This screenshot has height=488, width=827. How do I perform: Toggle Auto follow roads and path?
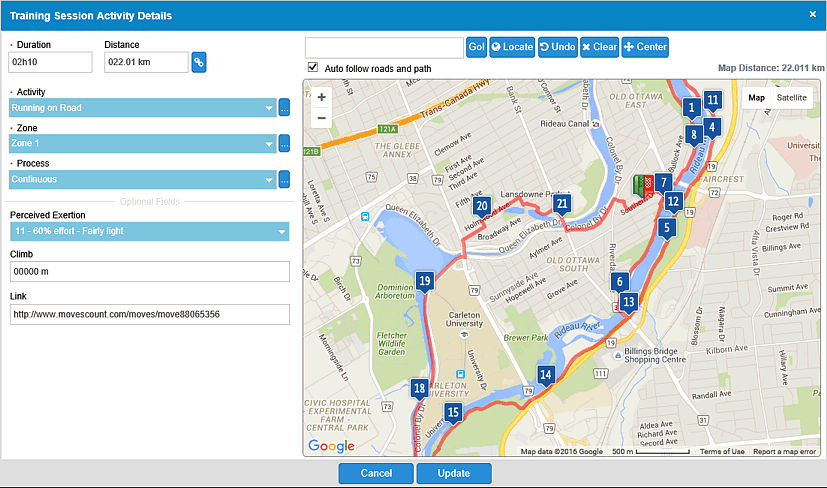(x=313, y=68)
